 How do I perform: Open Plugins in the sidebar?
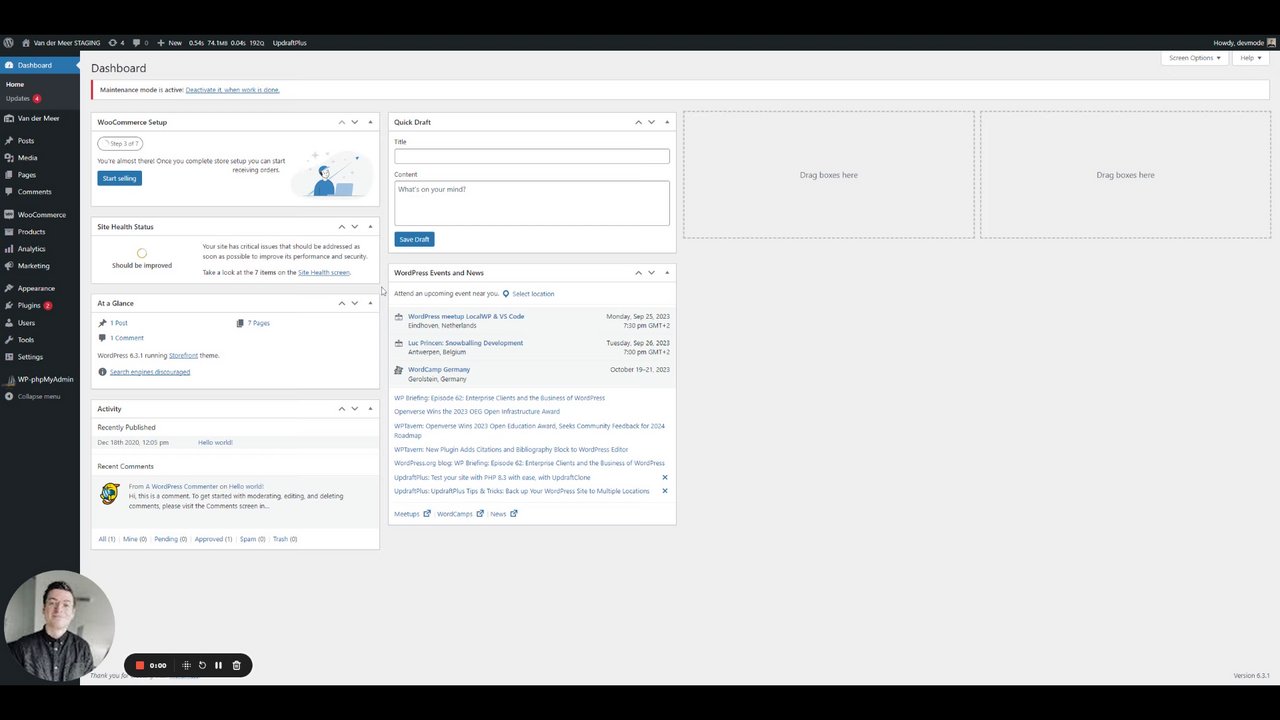click(x=29, y=305)
